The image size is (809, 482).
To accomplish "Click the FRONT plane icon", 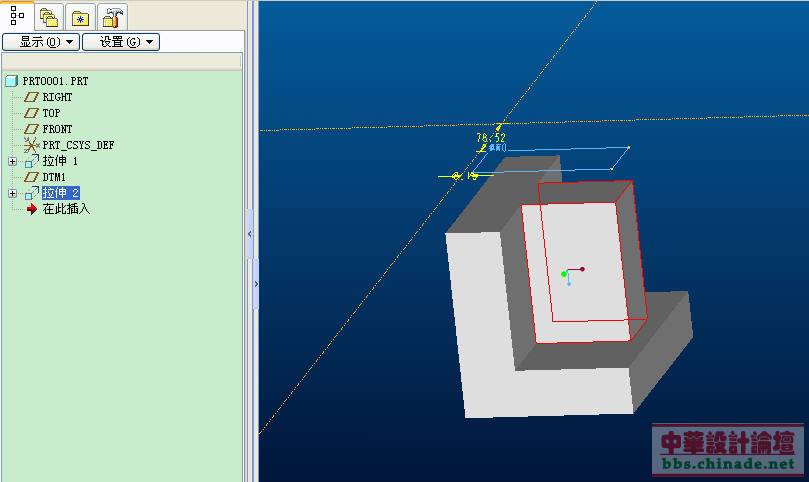I will click(x=31, y=129).
